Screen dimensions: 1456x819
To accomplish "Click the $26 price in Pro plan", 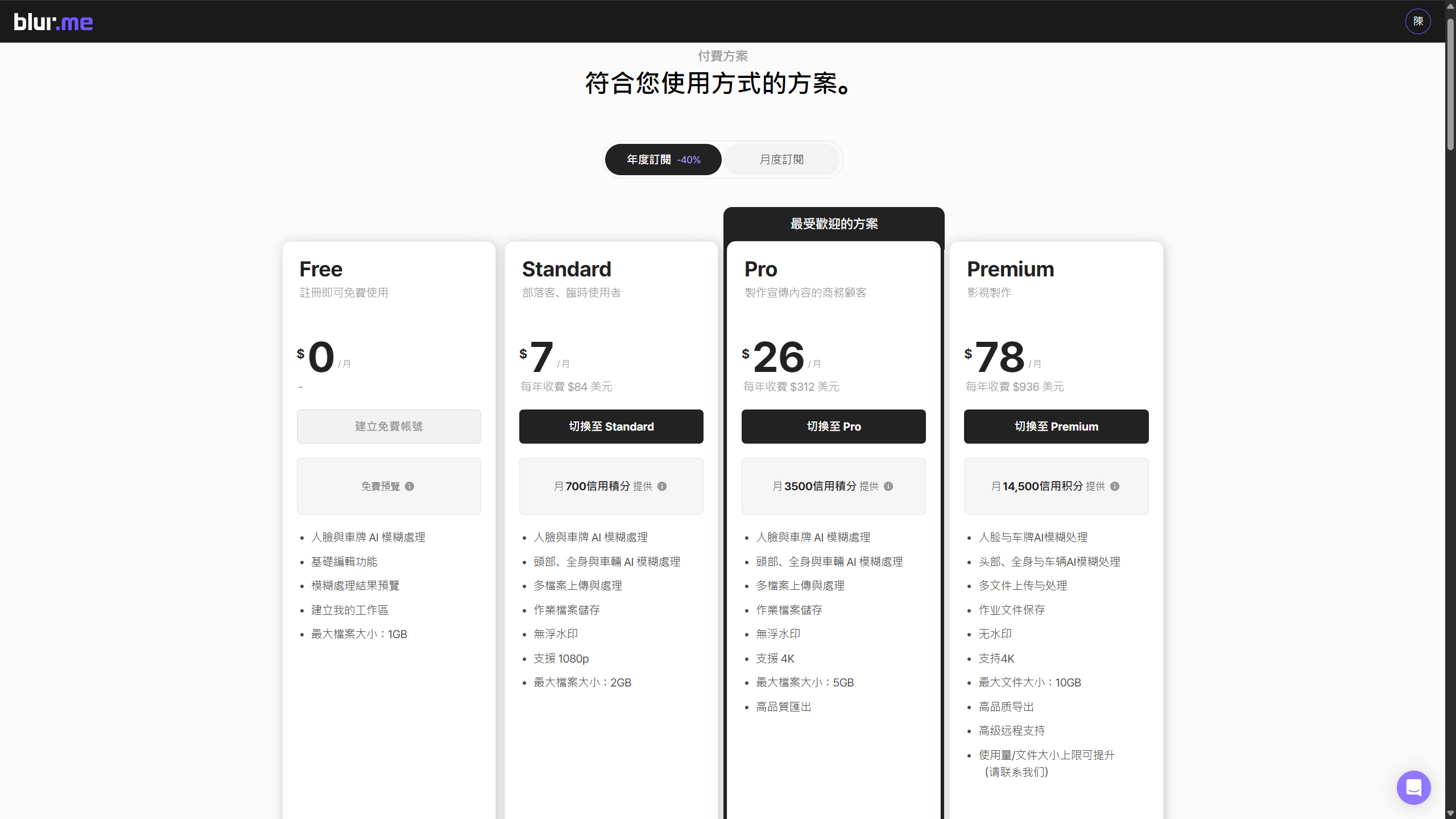I will (x=773, y=357).
